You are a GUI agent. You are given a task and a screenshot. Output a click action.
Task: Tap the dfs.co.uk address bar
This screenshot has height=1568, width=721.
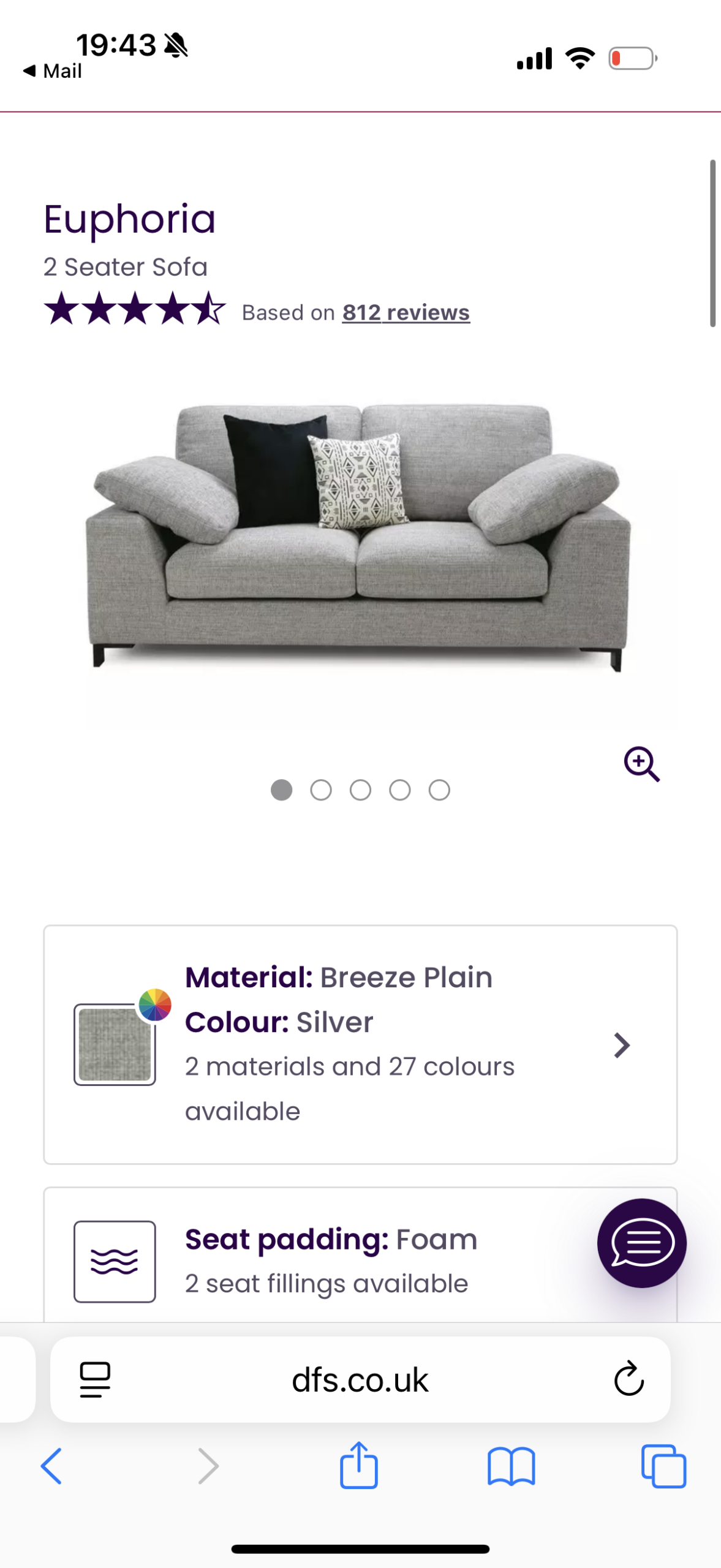pyautogui.click(x=360, y=1379)
